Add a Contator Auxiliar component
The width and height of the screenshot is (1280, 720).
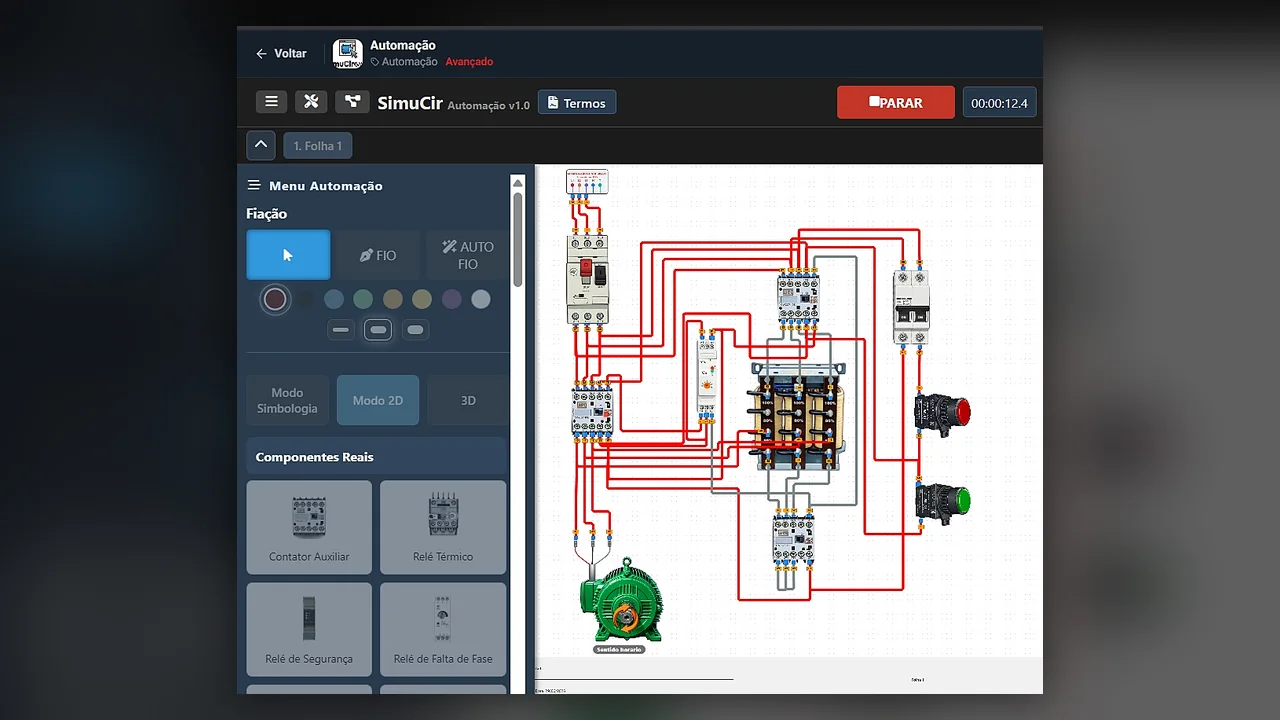click(309, 527)
